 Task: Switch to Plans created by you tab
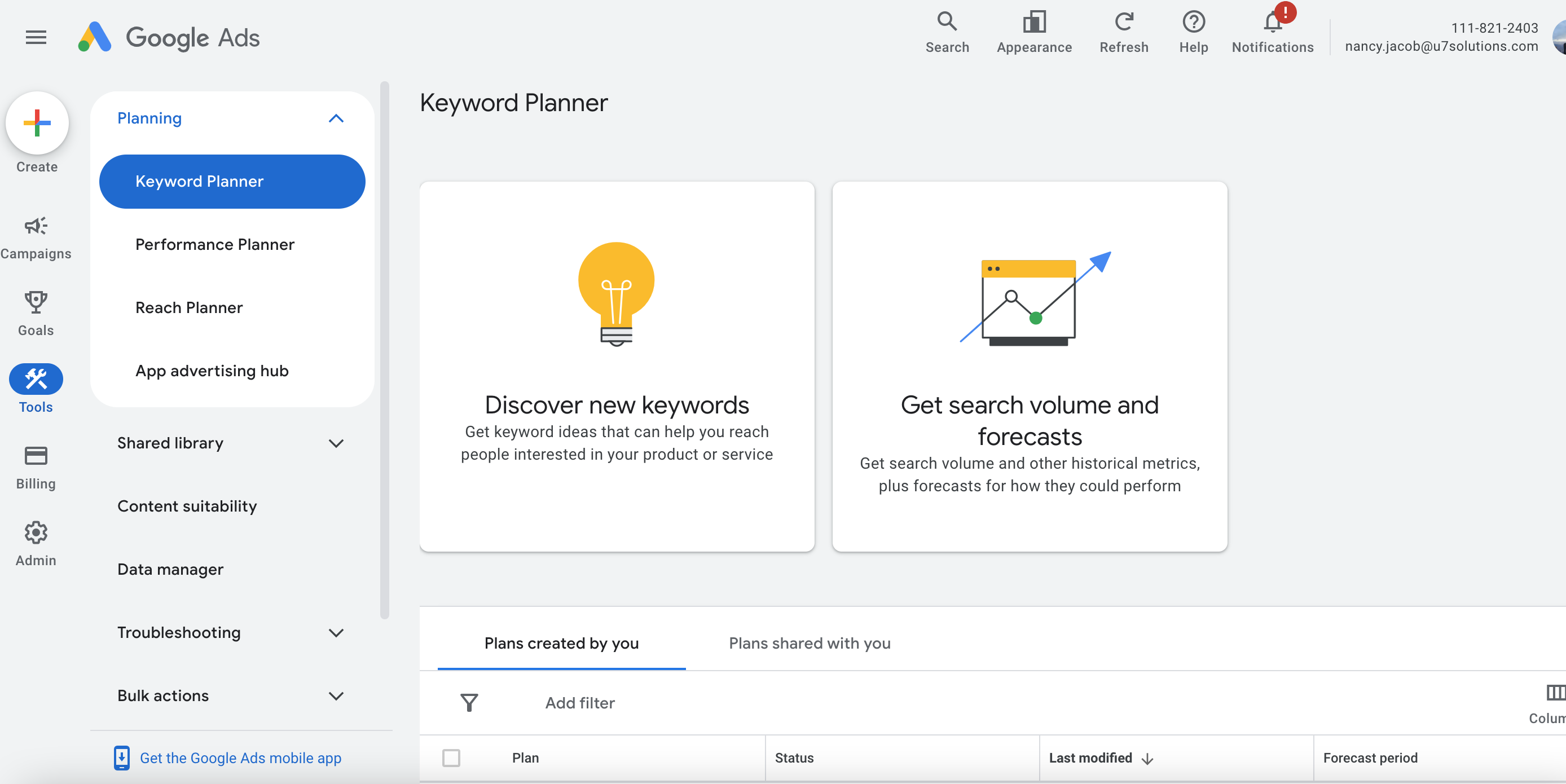coord(561,643)
